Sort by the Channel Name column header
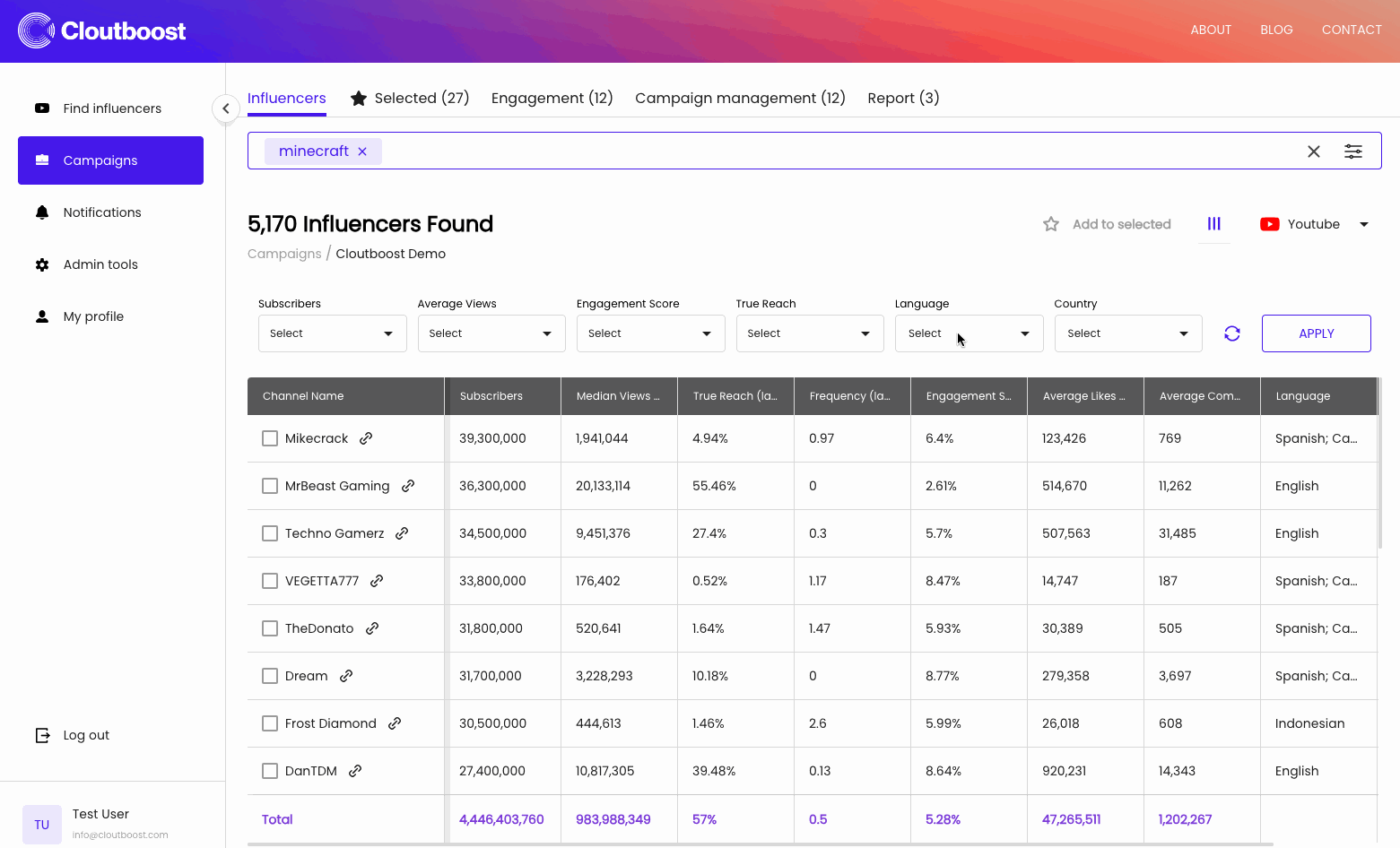1400x848 pixels. click(346, 396)
